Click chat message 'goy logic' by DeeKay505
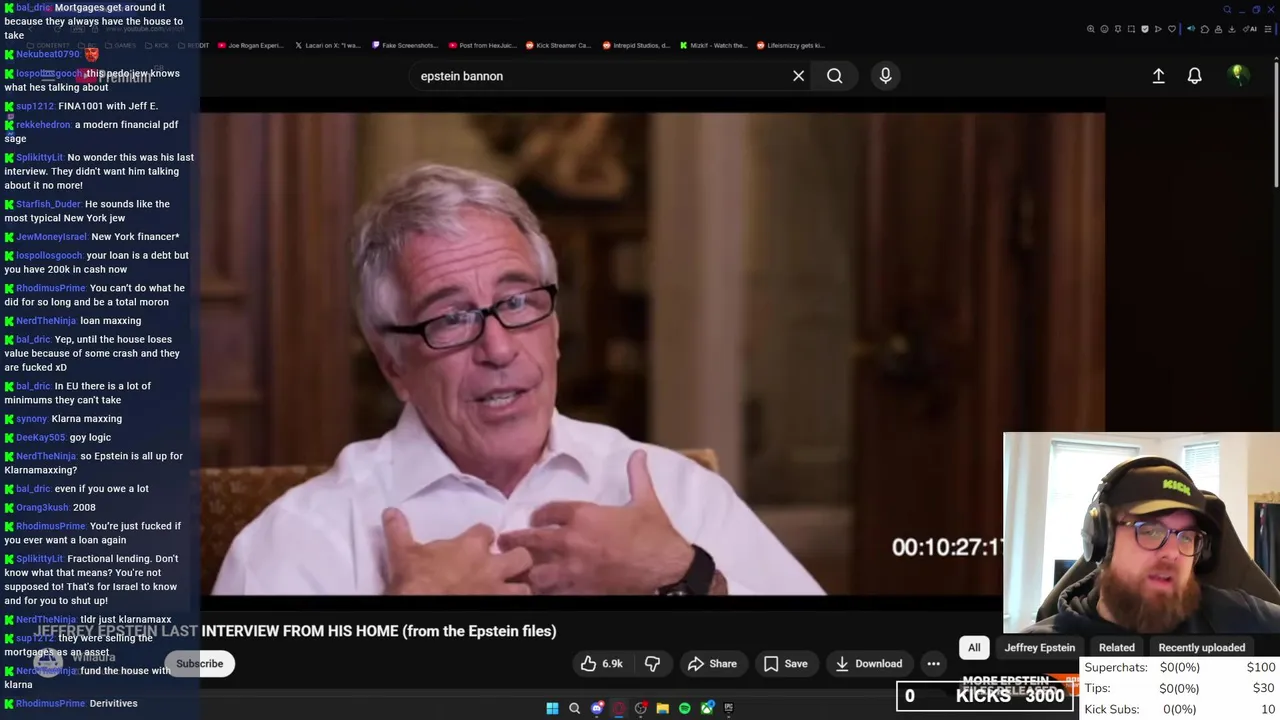Viewport: 1280px width, 720px height. tap(90, 438)
